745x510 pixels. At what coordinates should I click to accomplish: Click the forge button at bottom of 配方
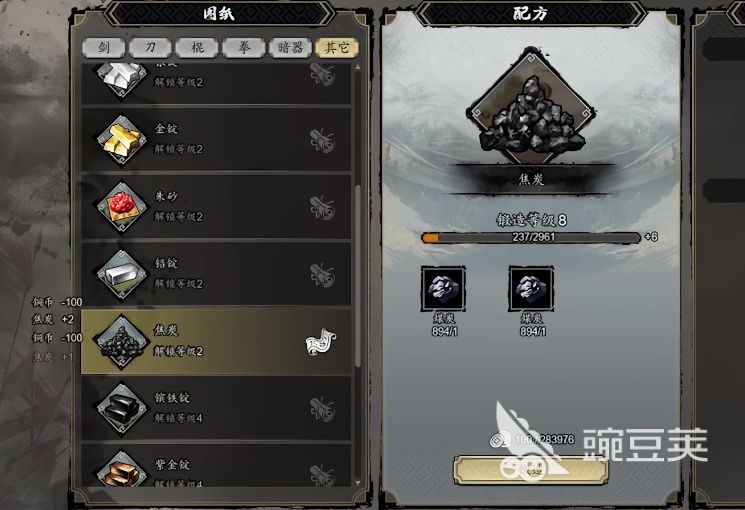tap(531, 470)
